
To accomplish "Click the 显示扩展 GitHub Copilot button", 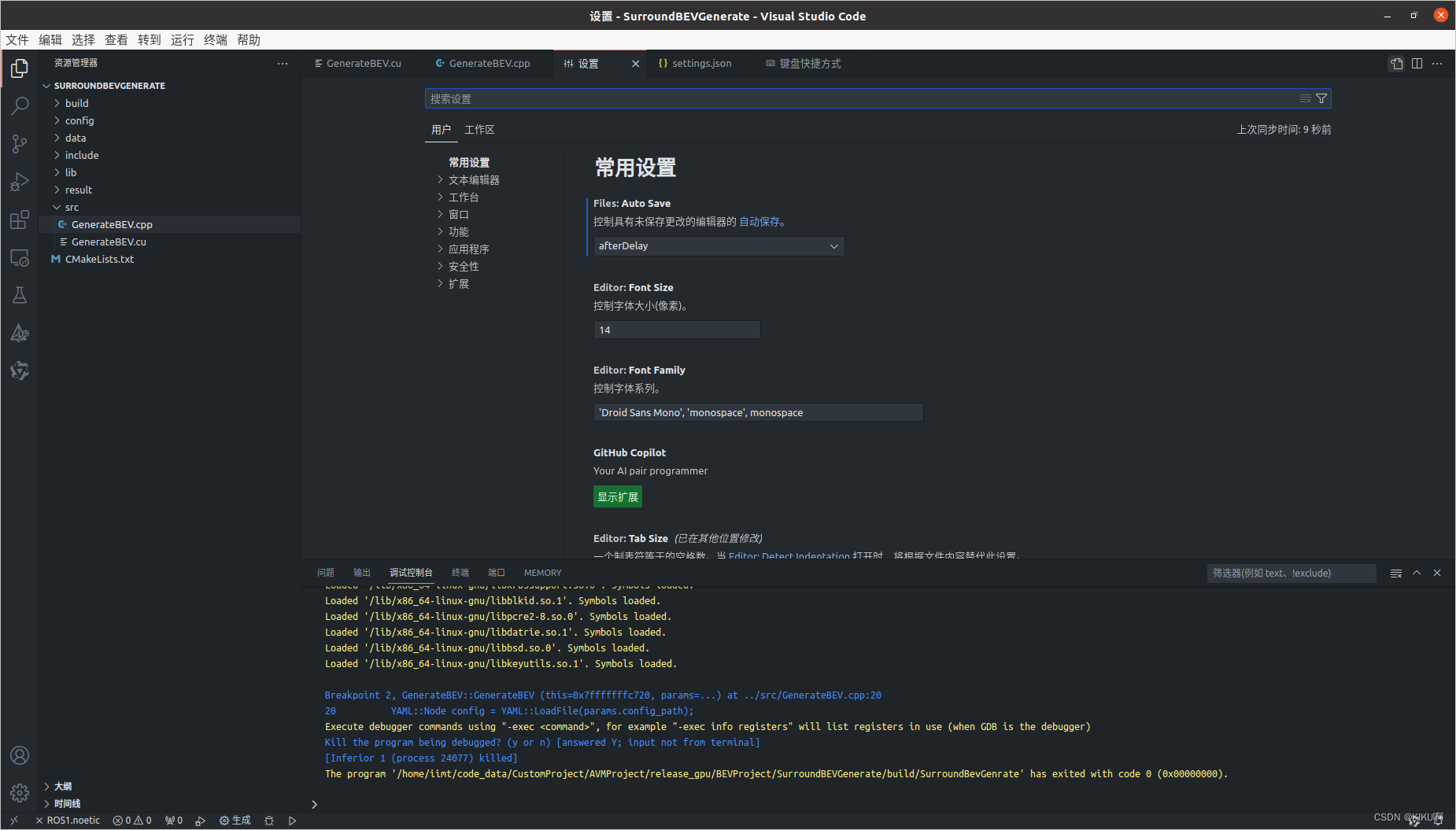I will pyautogui.click(x=617, y=496).
